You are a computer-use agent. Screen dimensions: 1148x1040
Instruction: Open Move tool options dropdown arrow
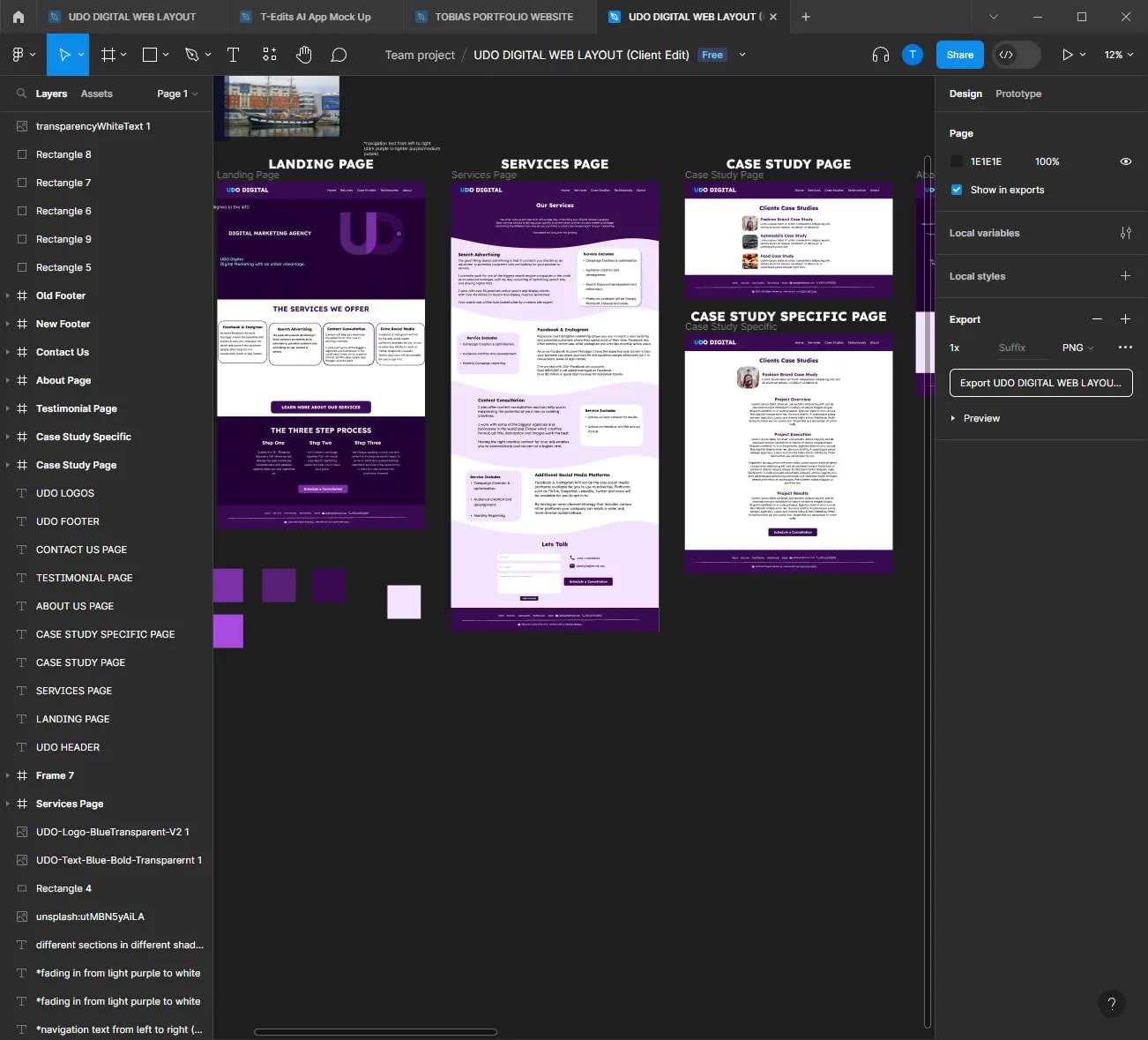coord(81,55)
